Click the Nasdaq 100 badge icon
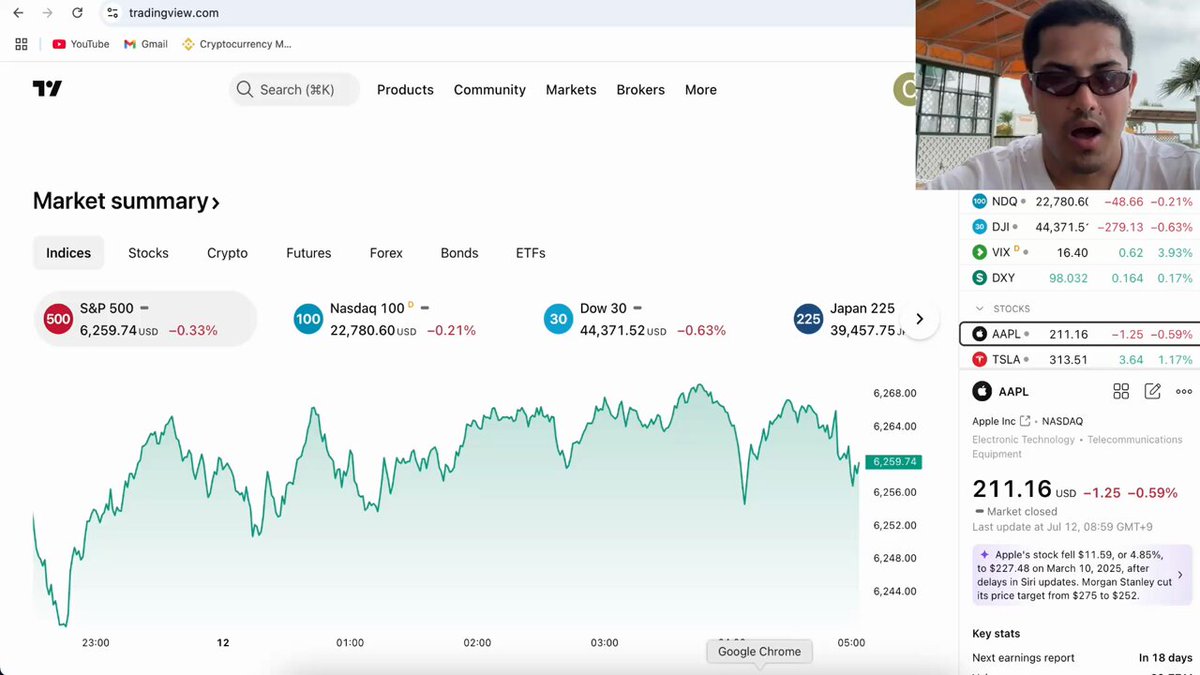Screen dimensions: 1200x675 tap(308, 319)
